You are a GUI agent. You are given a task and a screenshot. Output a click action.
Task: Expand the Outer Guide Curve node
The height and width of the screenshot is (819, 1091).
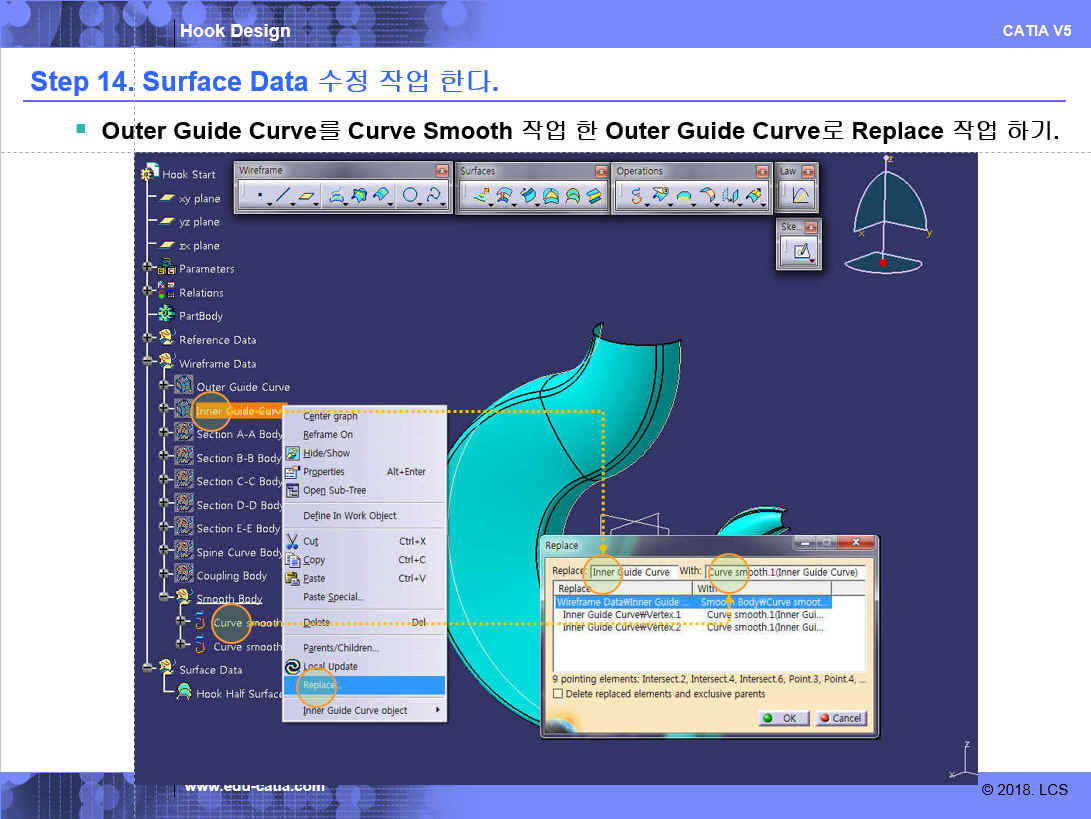point(165,386)
